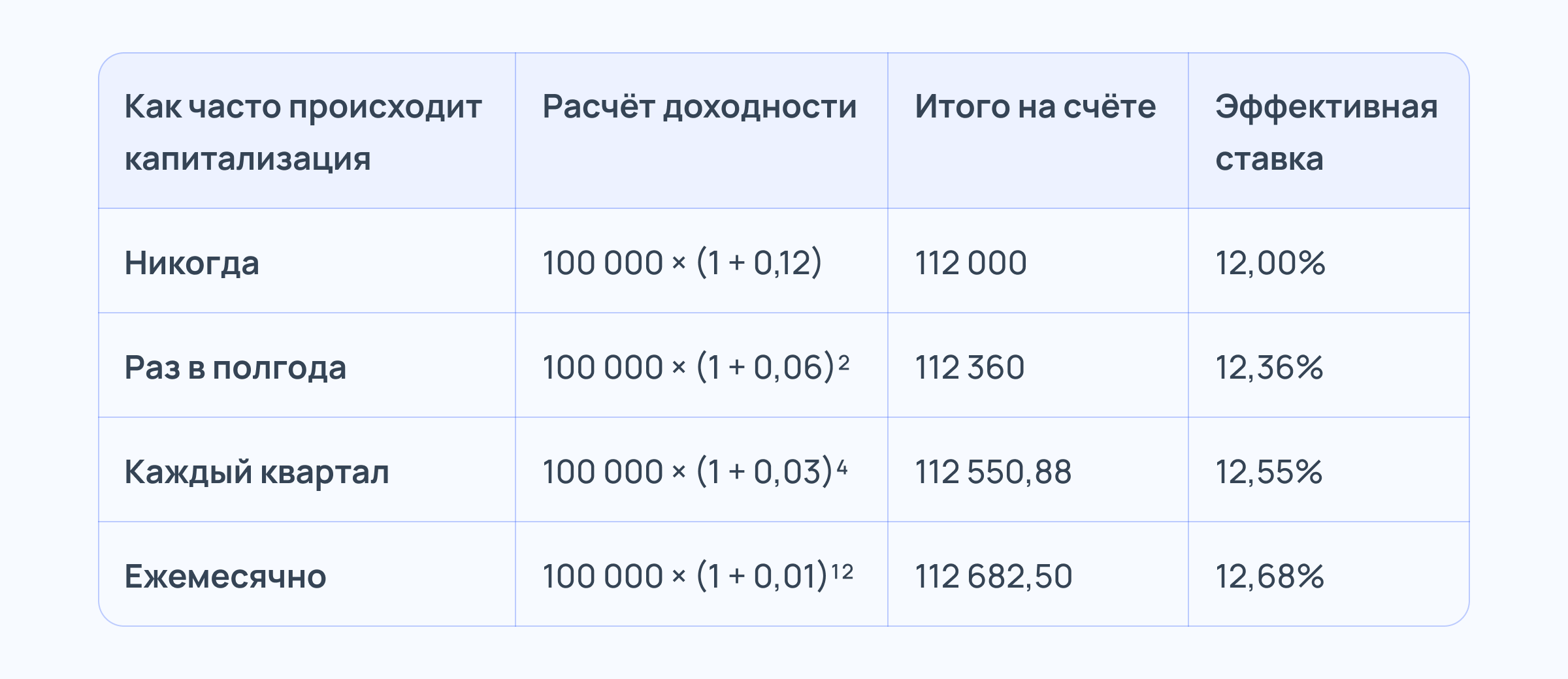Click the effective rate 12,00%
Screen dimensions: 1568x679
click(1270, 263)
